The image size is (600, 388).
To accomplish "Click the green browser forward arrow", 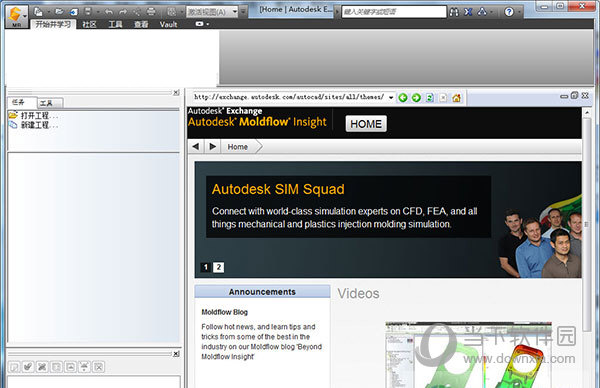I will point(416,98).
